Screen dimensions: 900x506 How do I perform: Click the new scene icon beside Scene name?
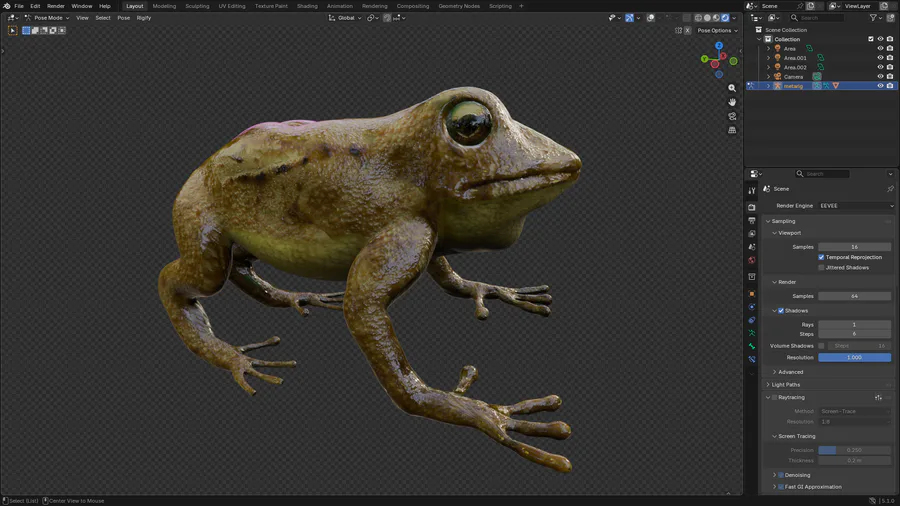click(810, 6)
